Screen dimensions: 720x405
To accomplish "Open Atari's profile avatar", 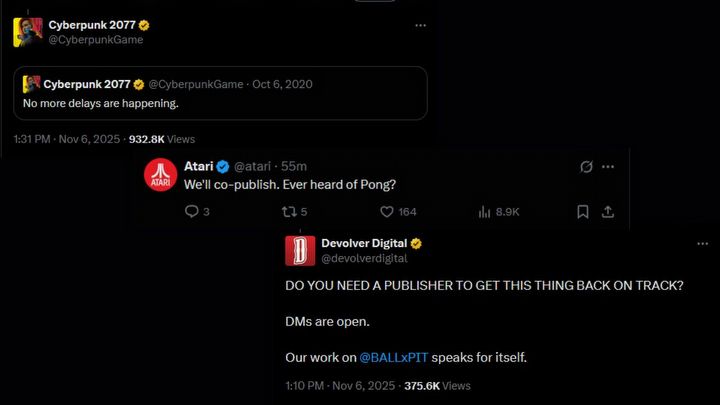I will coord(160,174).
